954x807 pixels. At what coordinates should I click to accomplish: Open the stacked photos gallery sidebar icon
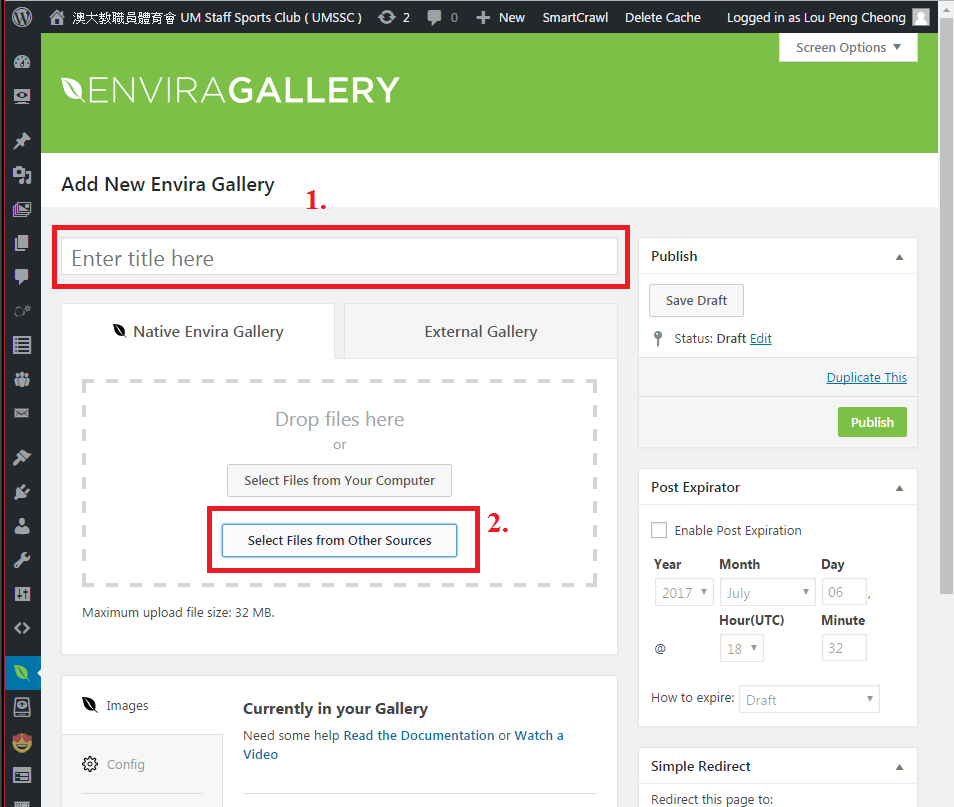22,210
